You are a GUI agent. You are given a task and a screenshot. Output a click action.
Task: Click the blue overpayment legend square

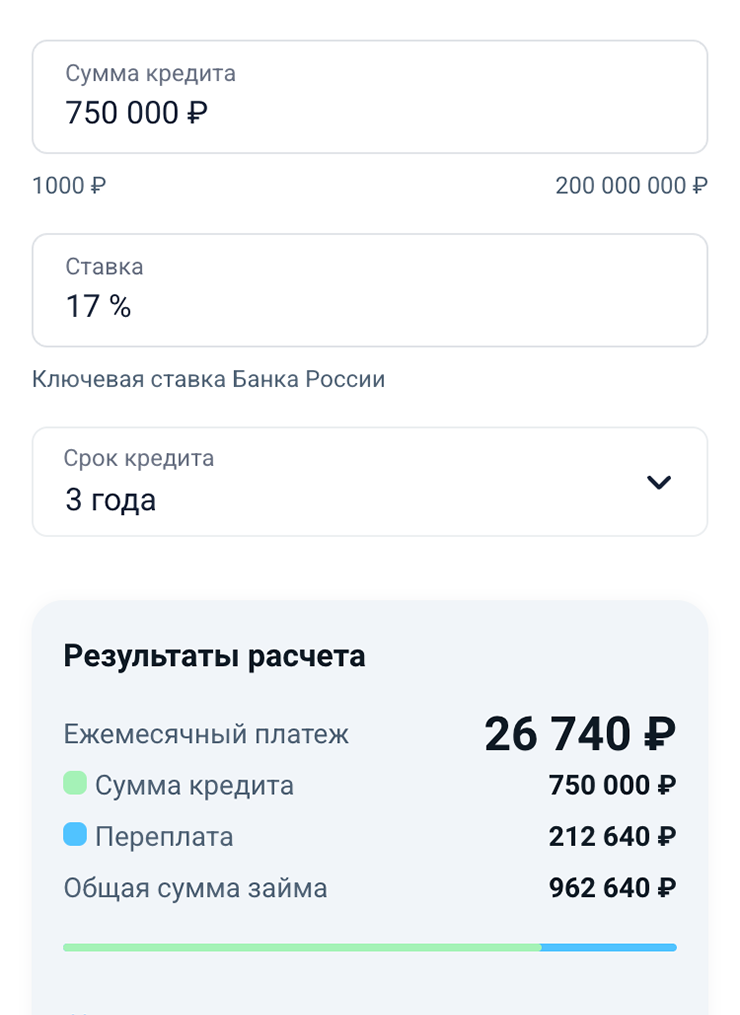[x=75, y=835]
